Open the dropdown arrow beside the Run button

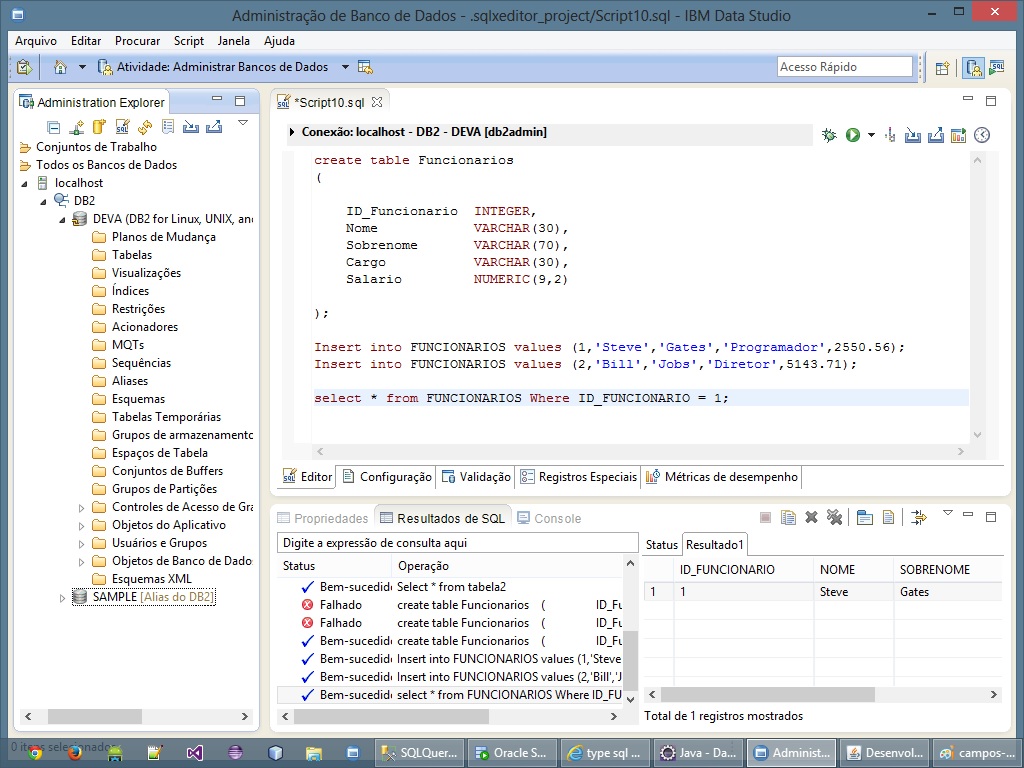(871, 135)
